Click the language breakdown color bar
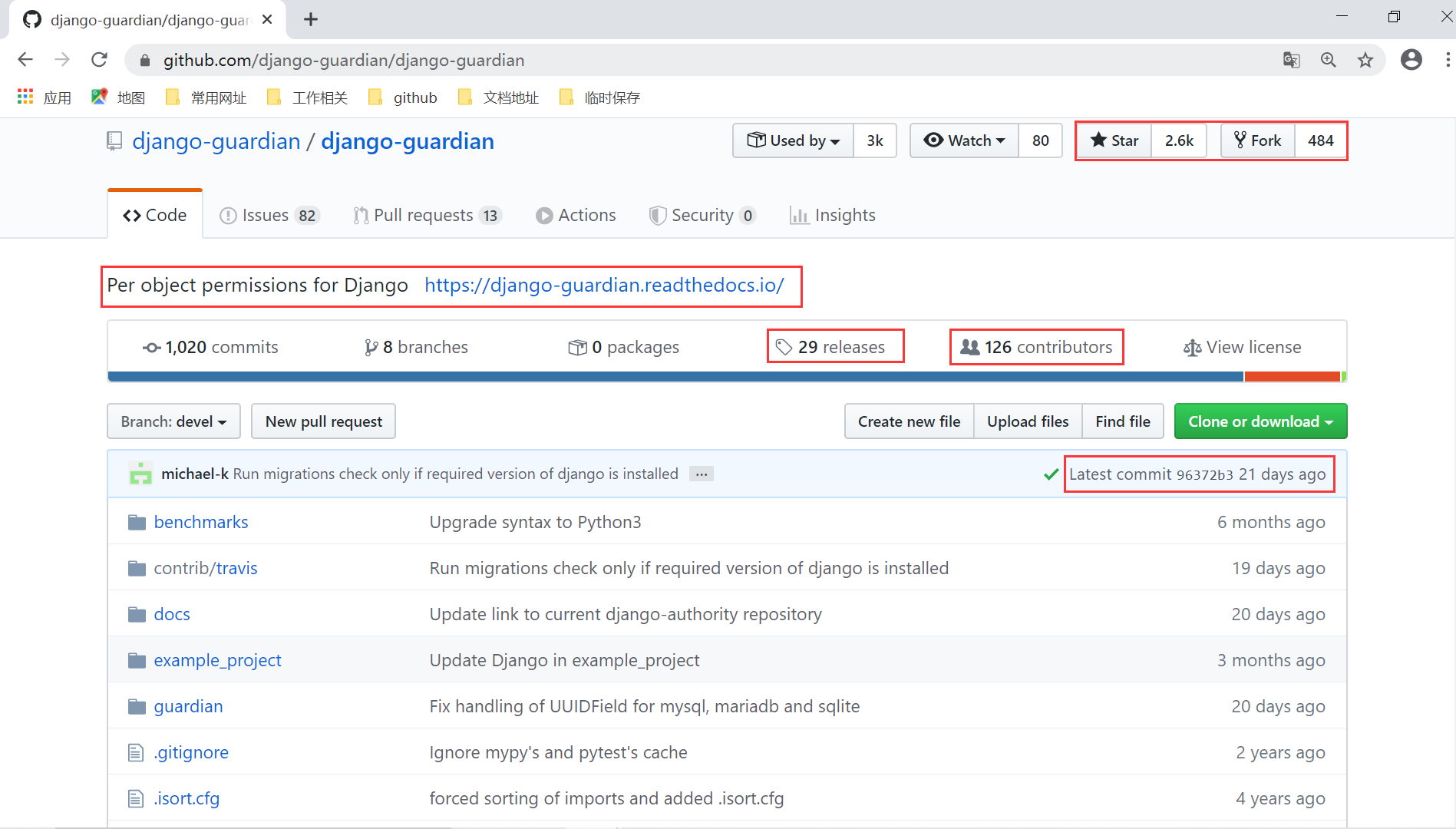1456x829 pixels. pos(727,376)
